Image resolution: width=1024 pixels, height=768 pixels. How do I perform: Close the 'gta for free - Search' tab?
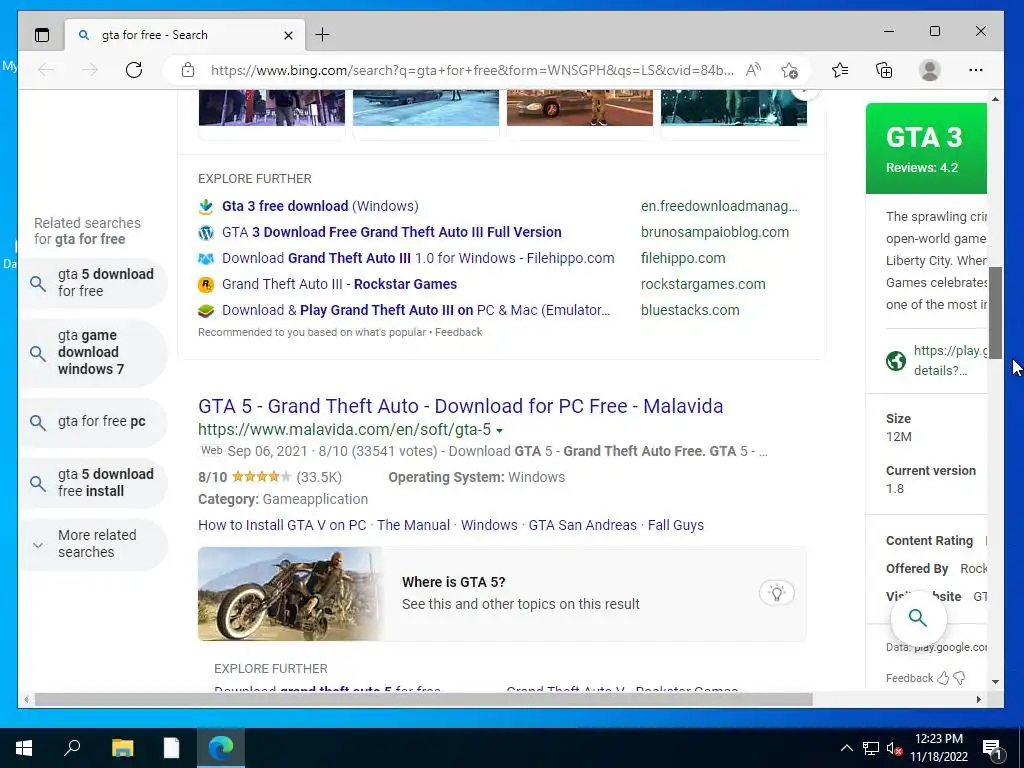[x=288, y=35]
